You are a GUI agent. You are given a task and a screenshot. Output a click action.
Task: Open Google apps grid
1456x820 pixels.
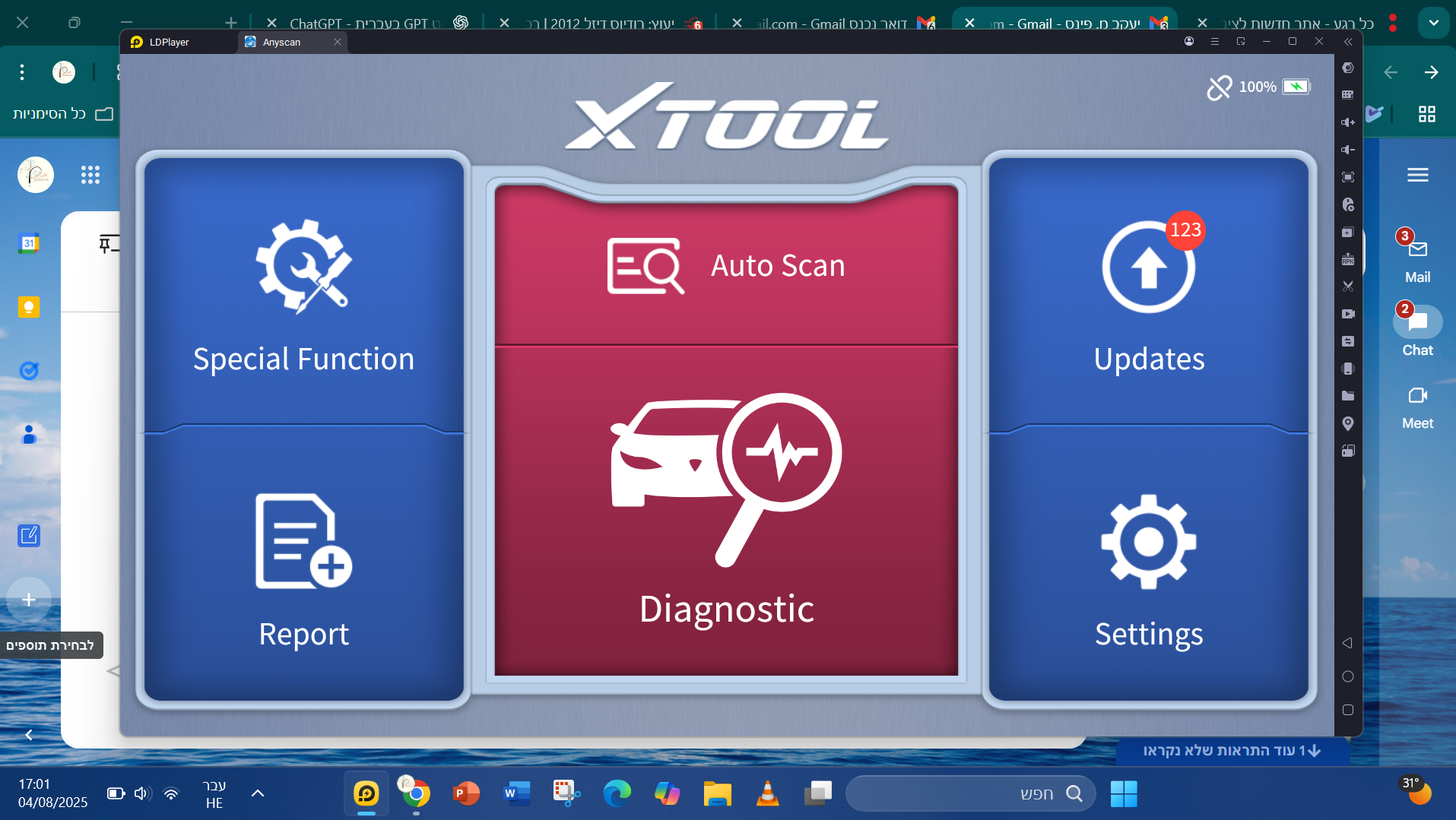point(90,175)
